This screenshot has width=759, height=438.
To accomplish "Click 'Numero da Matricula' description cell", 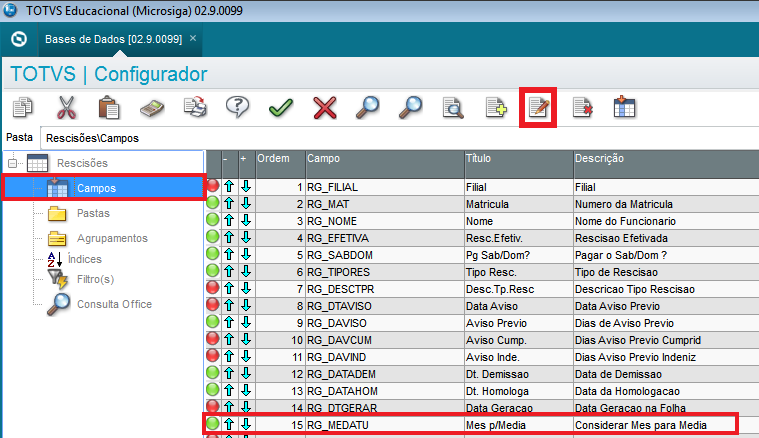I will pyautogui.click(x=666, y=204).
